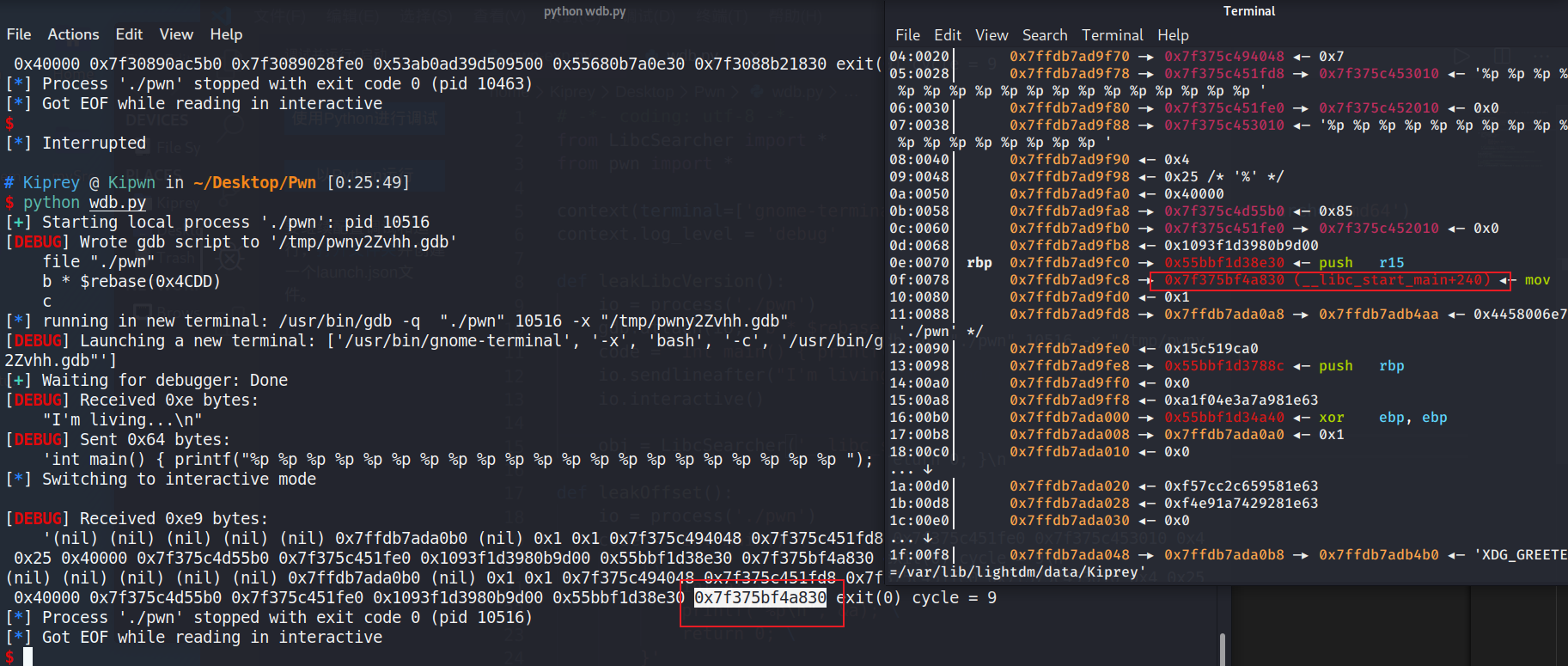Click the 'Terminal' window title
Image resolution: width=1568 pixels, height=666 pixels.
1248,11
